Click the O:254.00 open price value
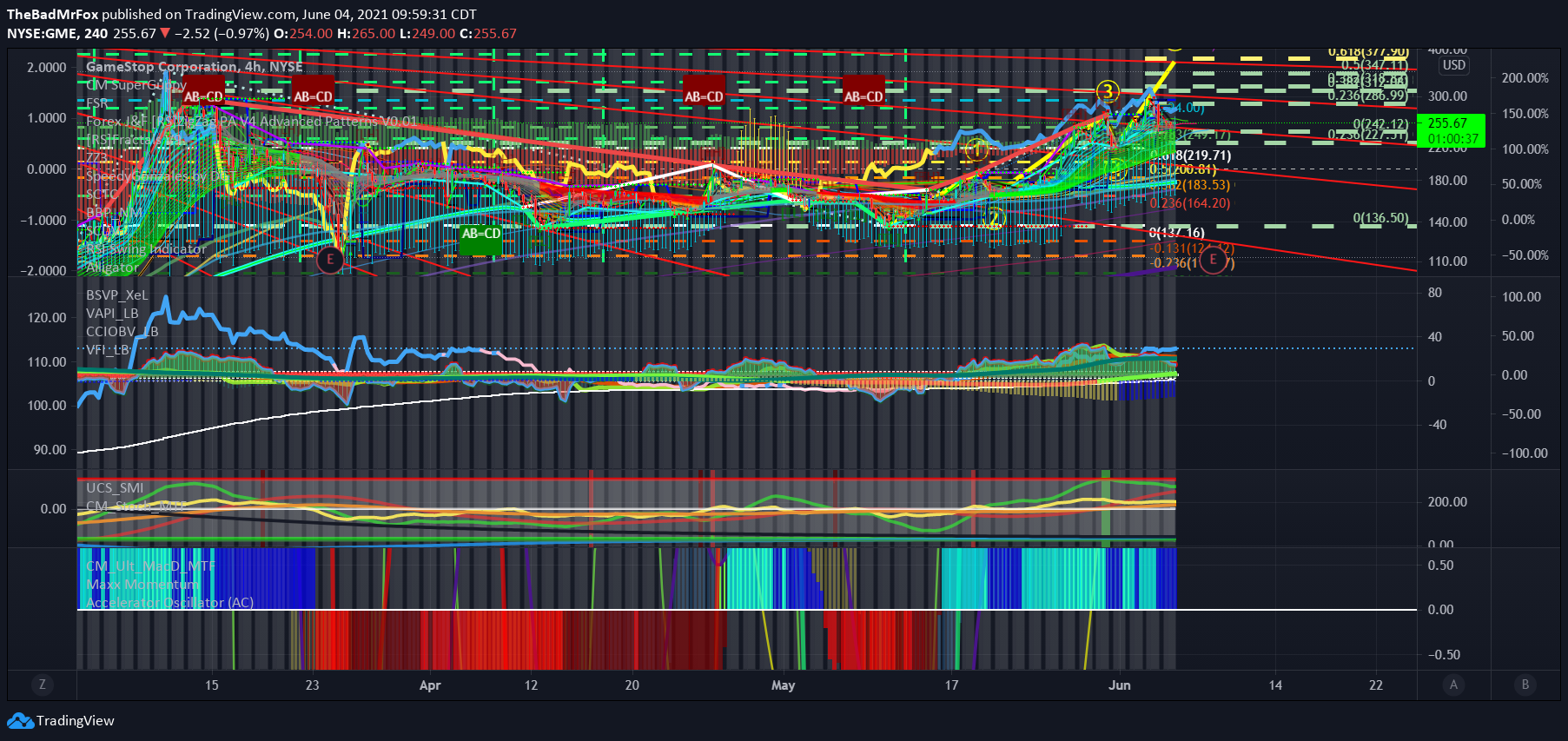The width and height of the screenshot is (1568, 741). point(303,33)
